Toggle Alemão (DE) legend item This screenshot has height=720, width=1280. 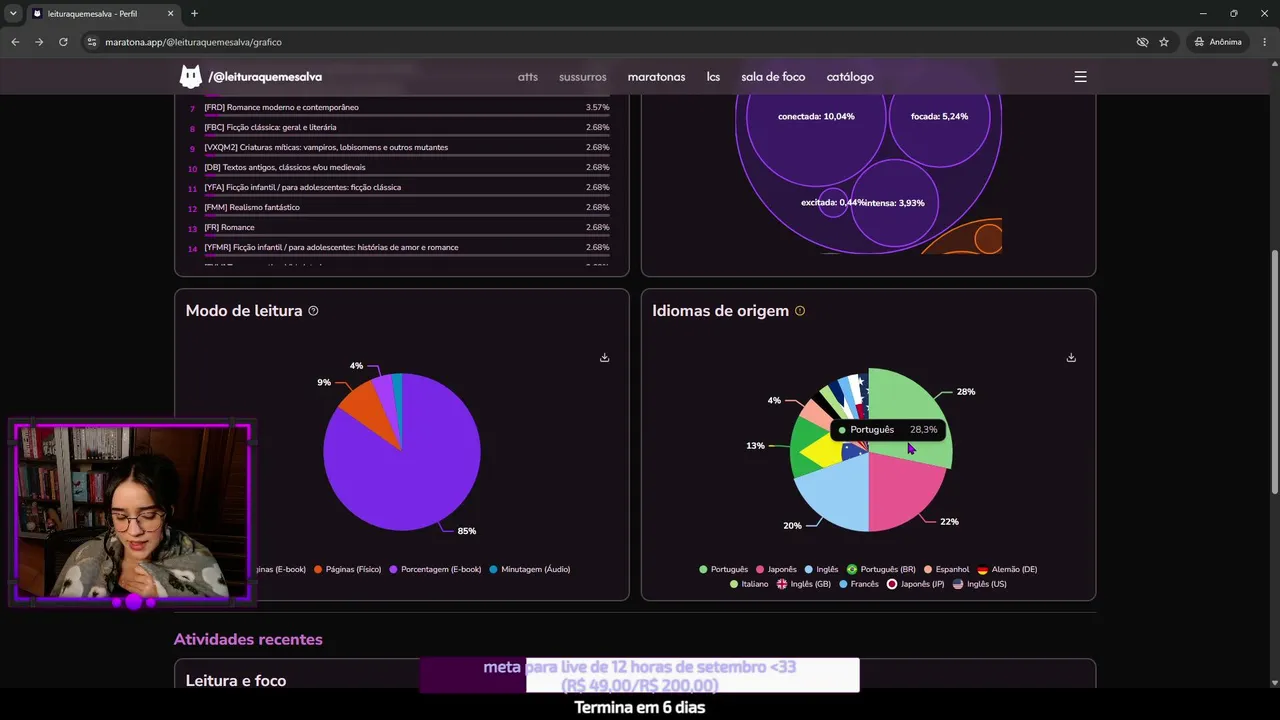(x=1007, y=569)
